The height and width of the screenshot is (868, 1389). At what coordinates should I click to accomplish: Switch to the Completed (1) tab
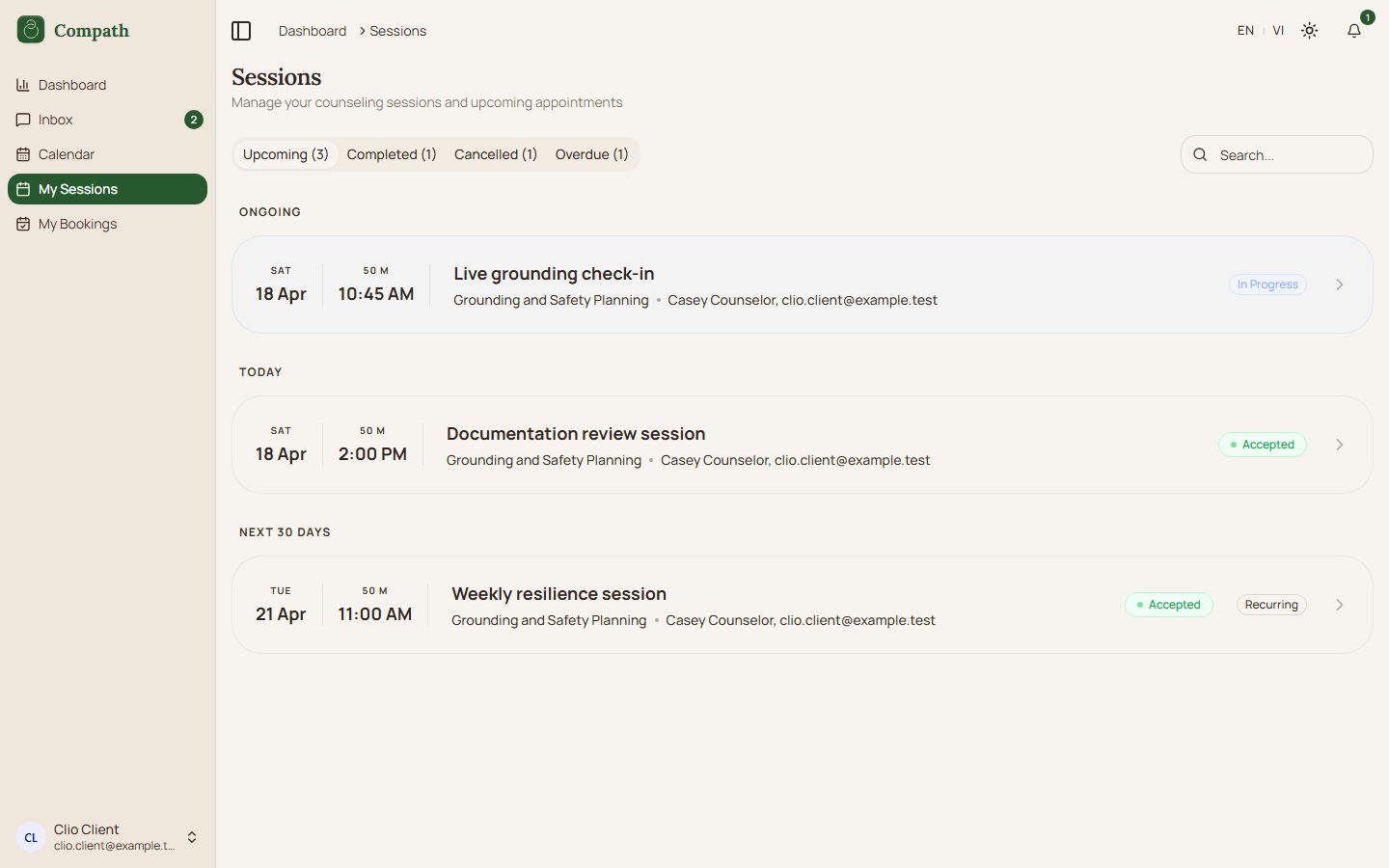[392, 154]
